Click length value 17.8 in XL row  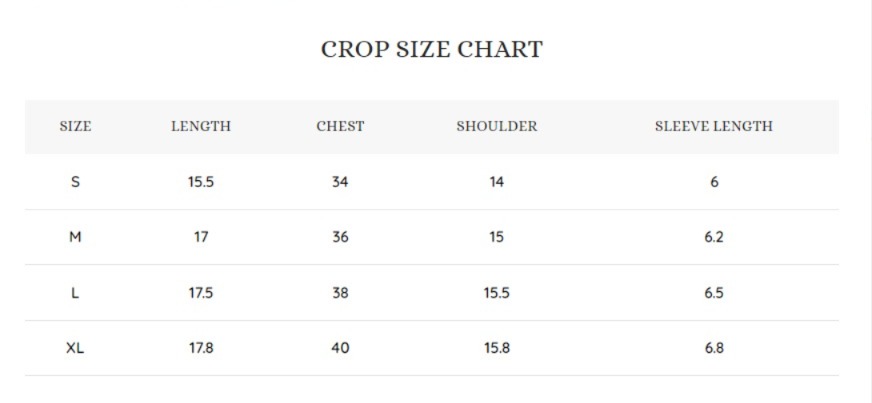[201, 349]
